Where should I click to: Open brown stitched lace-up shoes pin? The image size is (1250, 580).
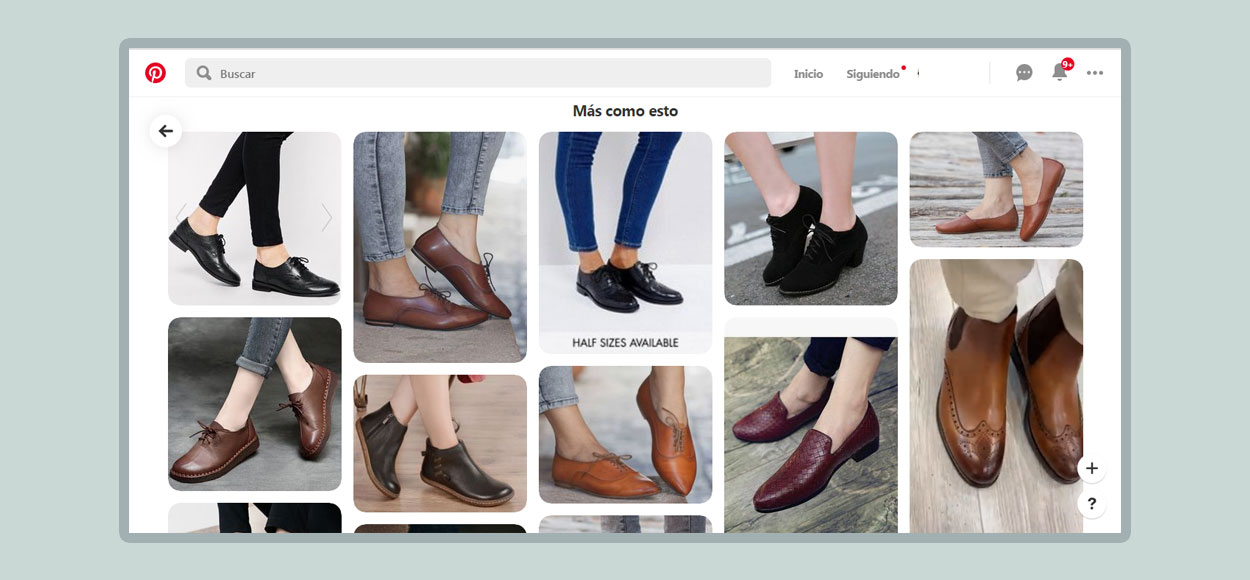pos(254,404)
